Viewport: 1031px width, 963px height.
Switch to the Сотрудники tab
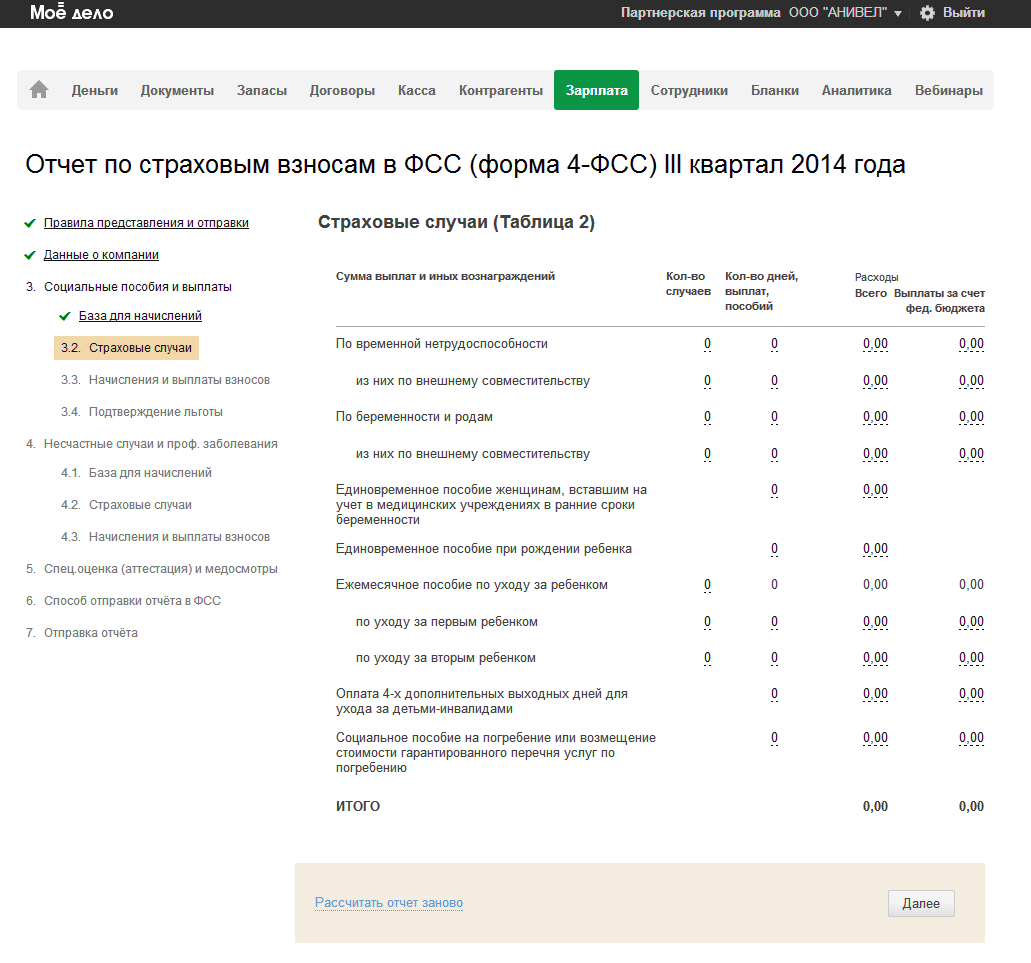[689, 90]
